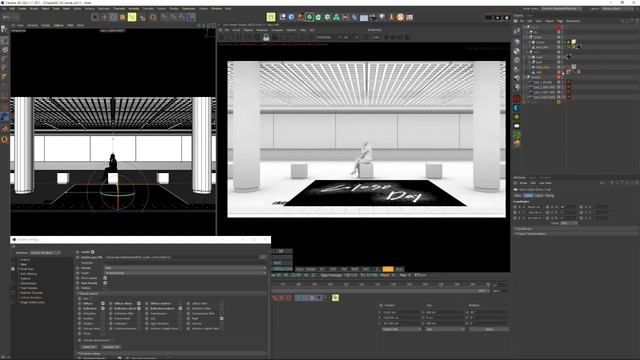Click the seated figure in perspective viewport
640x360 pixels.
(111, 165)
